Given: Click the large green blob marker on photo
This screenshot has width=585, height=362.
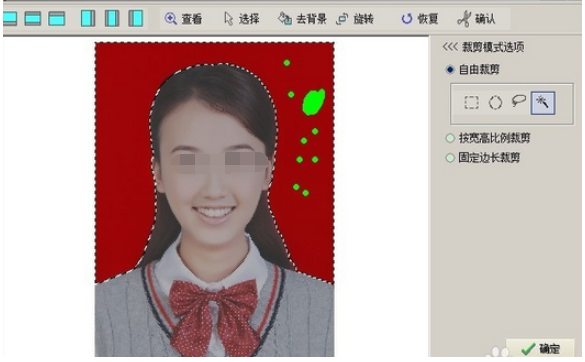Looking at the screenshot, I should 313,102.
